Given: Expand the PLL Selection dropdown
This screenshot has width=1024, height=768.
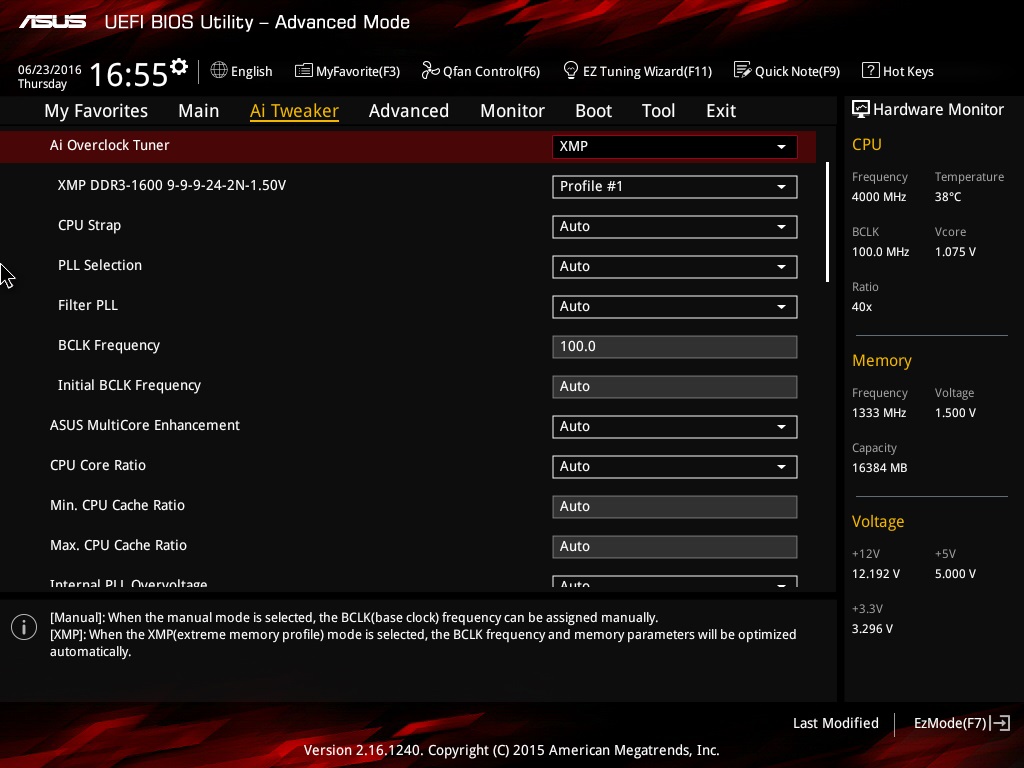Looking at the screenshot, I should pyautogui.click(x=675, y=266).
